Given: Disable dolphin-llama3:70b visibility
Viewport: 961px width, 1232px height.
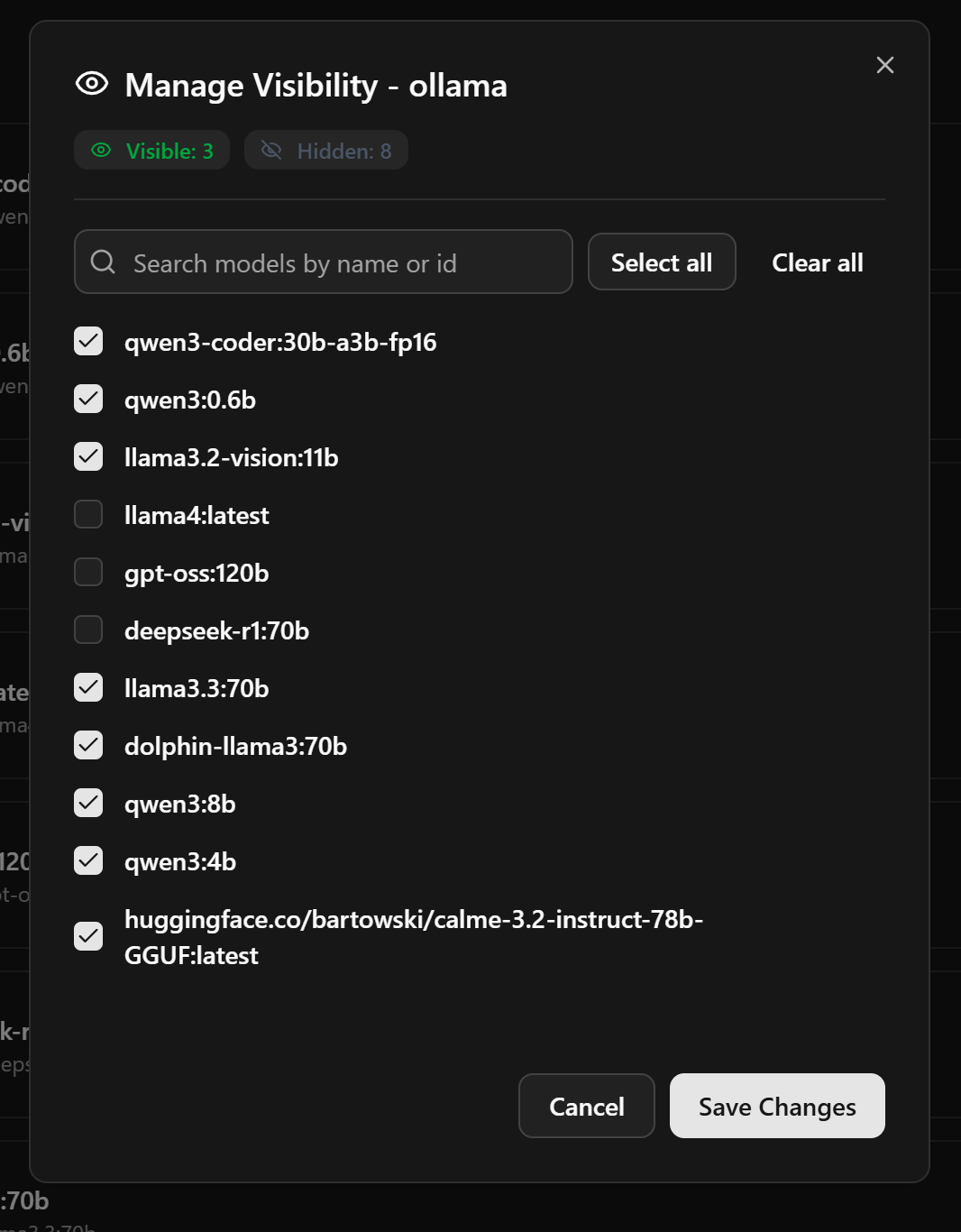Looking at the screenshot, I should [87, 745].
